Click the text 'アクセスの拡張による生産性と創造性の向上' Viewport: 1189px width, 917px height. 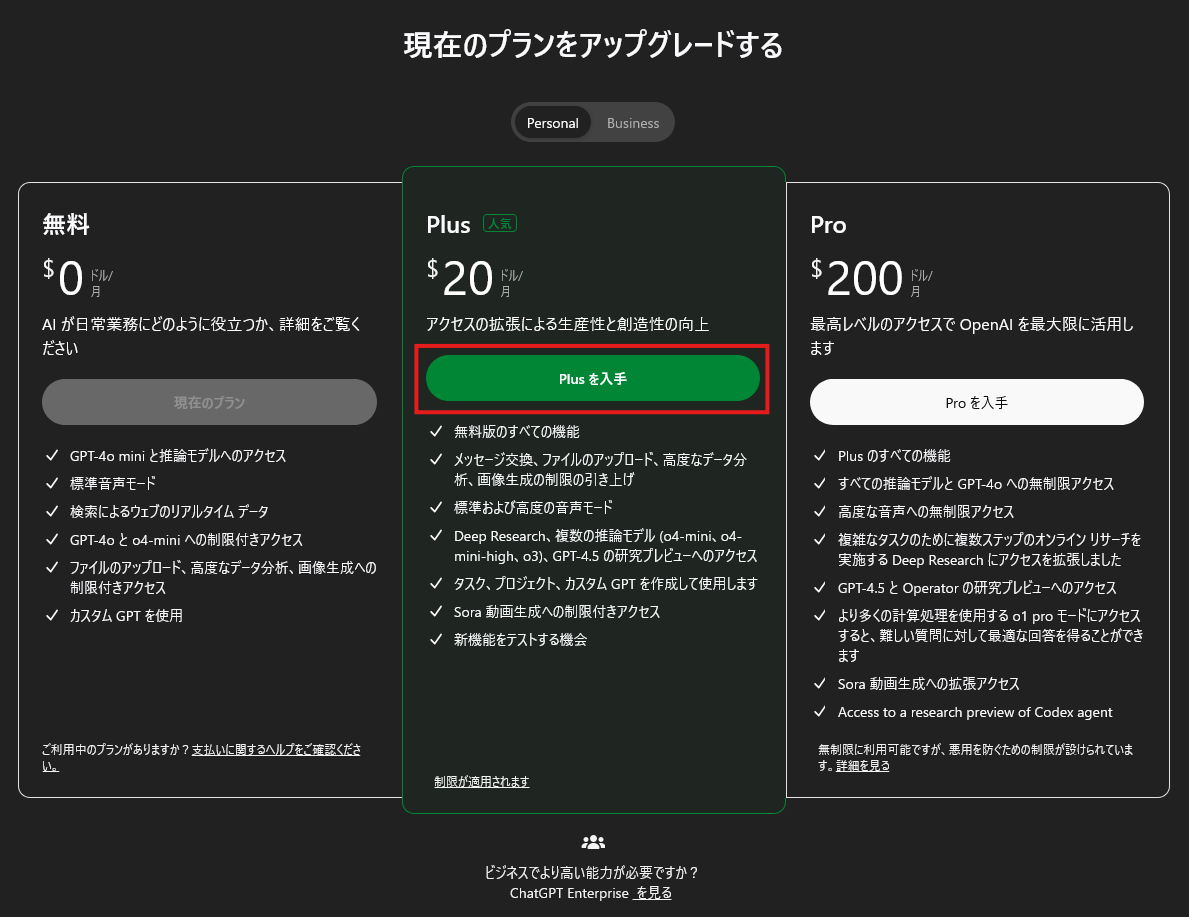(x=567, y=325)
